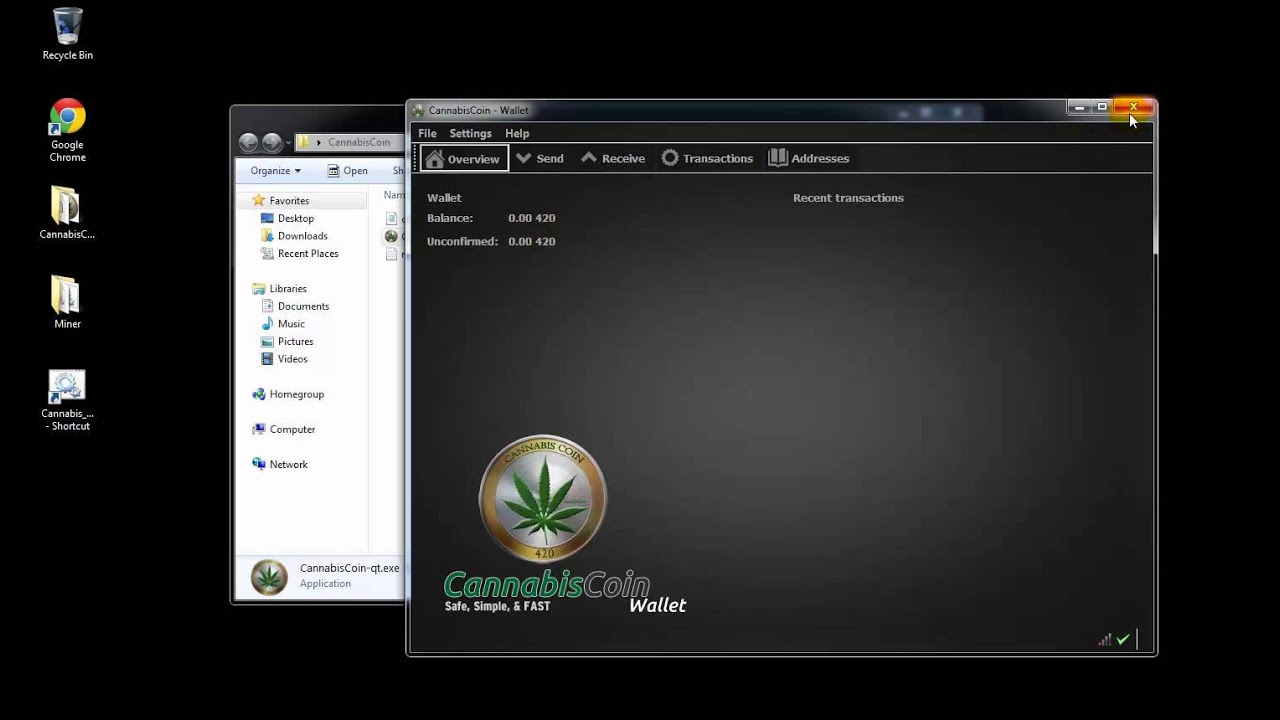Select the third blank file icon in Explorer
The width and height of the screenshot is (1280, 720).
coord(392,254)
